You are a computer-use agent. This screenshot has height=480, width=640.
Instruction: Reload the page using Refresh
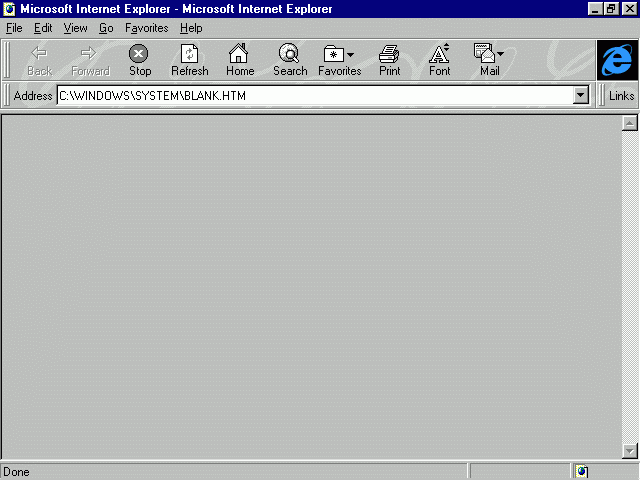click(190, 60)
